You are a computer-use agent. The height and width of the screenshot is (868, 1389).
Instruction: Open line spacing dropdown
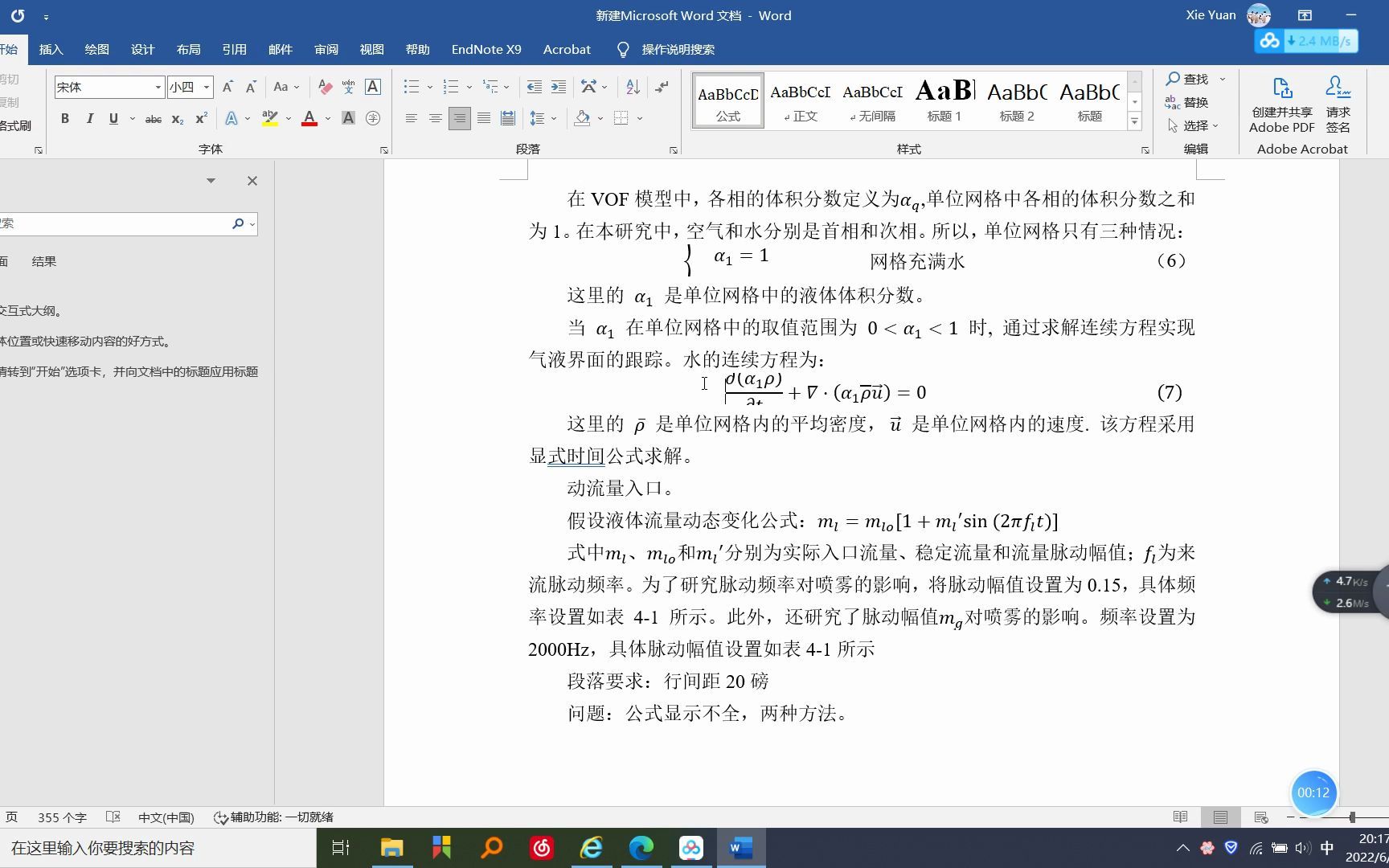(x=544, y=118)
